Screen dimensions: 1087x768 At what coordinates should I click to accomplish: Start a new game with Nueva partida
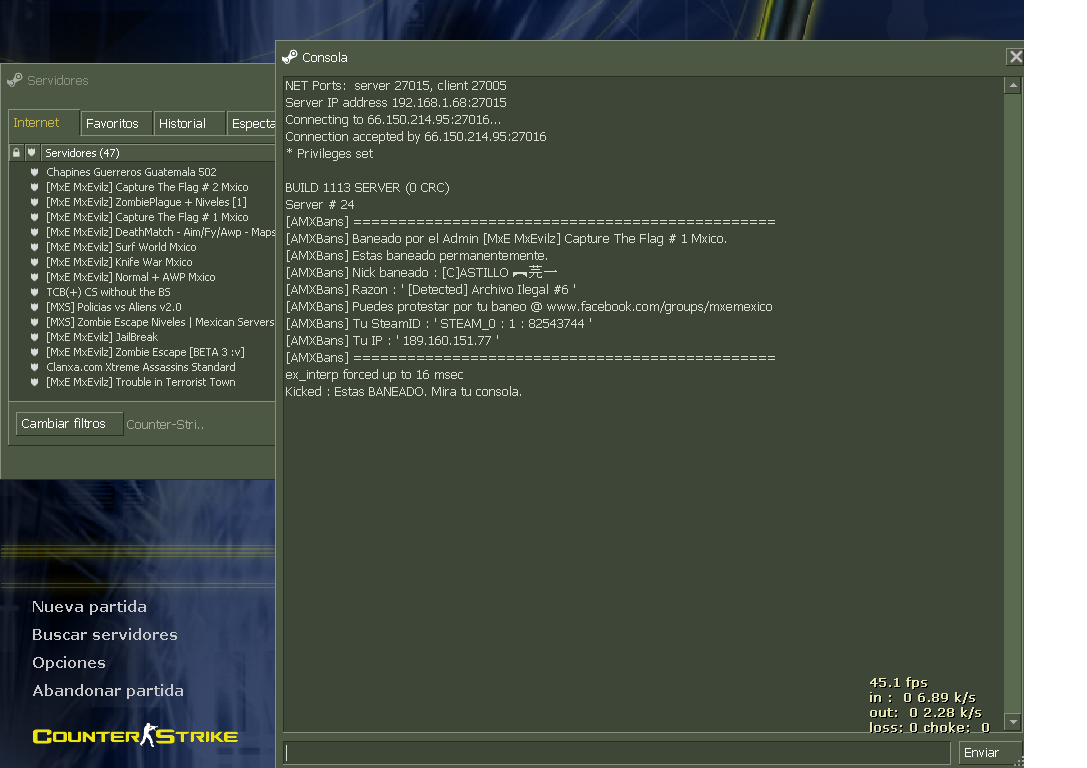click(x=89, y=607)
